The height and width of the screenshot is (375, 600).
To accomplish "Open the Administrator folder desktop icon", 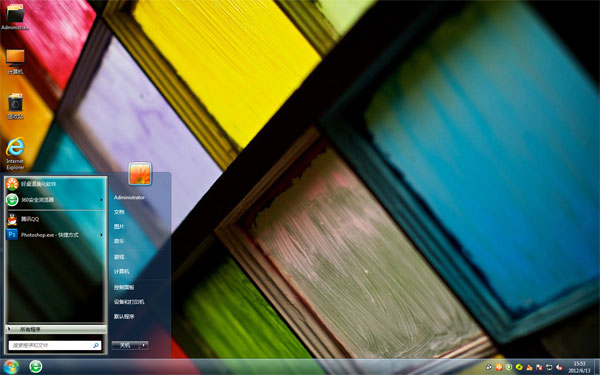I will [x=15, y=17].
